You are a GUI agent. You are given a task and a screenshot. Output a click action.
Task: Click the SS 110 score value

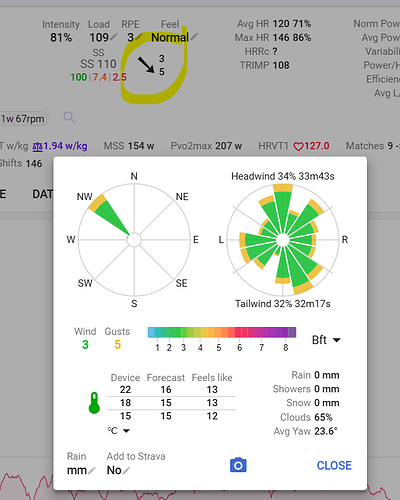point(98,64)
